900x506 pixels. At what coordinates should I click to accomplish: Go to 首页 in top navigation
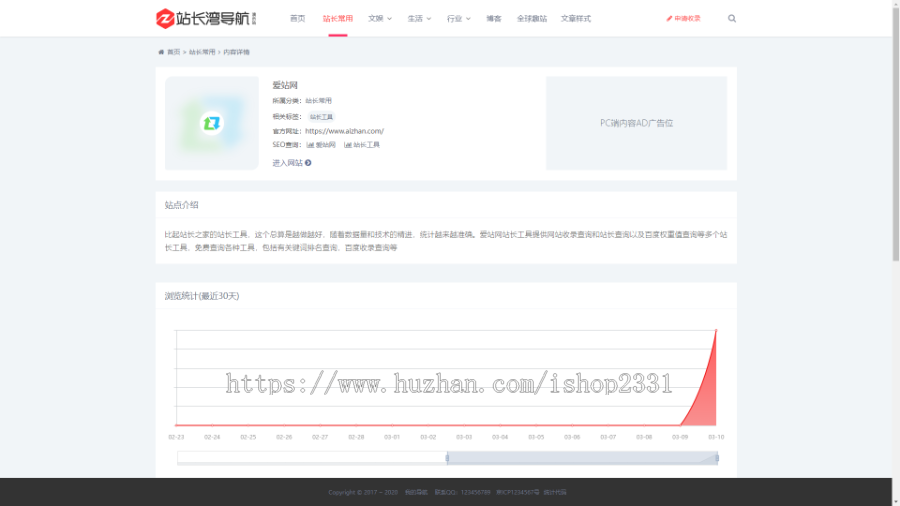tap(297, 18)
